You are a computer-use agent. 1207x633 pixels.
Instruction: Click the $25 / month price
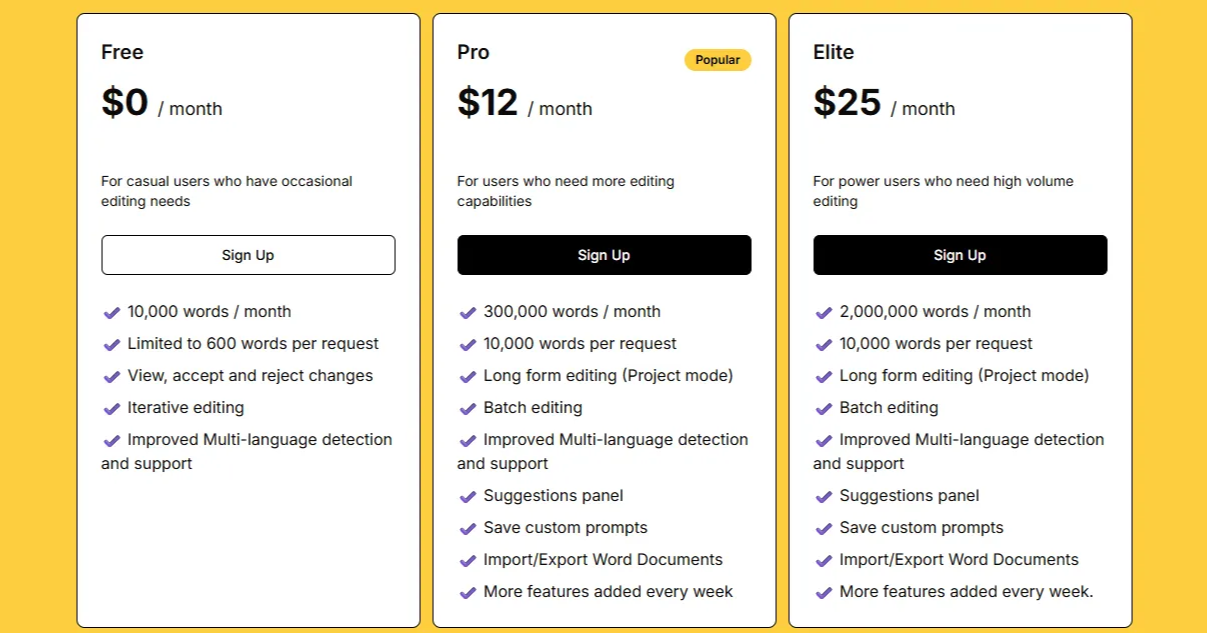(x=883, y=104)
